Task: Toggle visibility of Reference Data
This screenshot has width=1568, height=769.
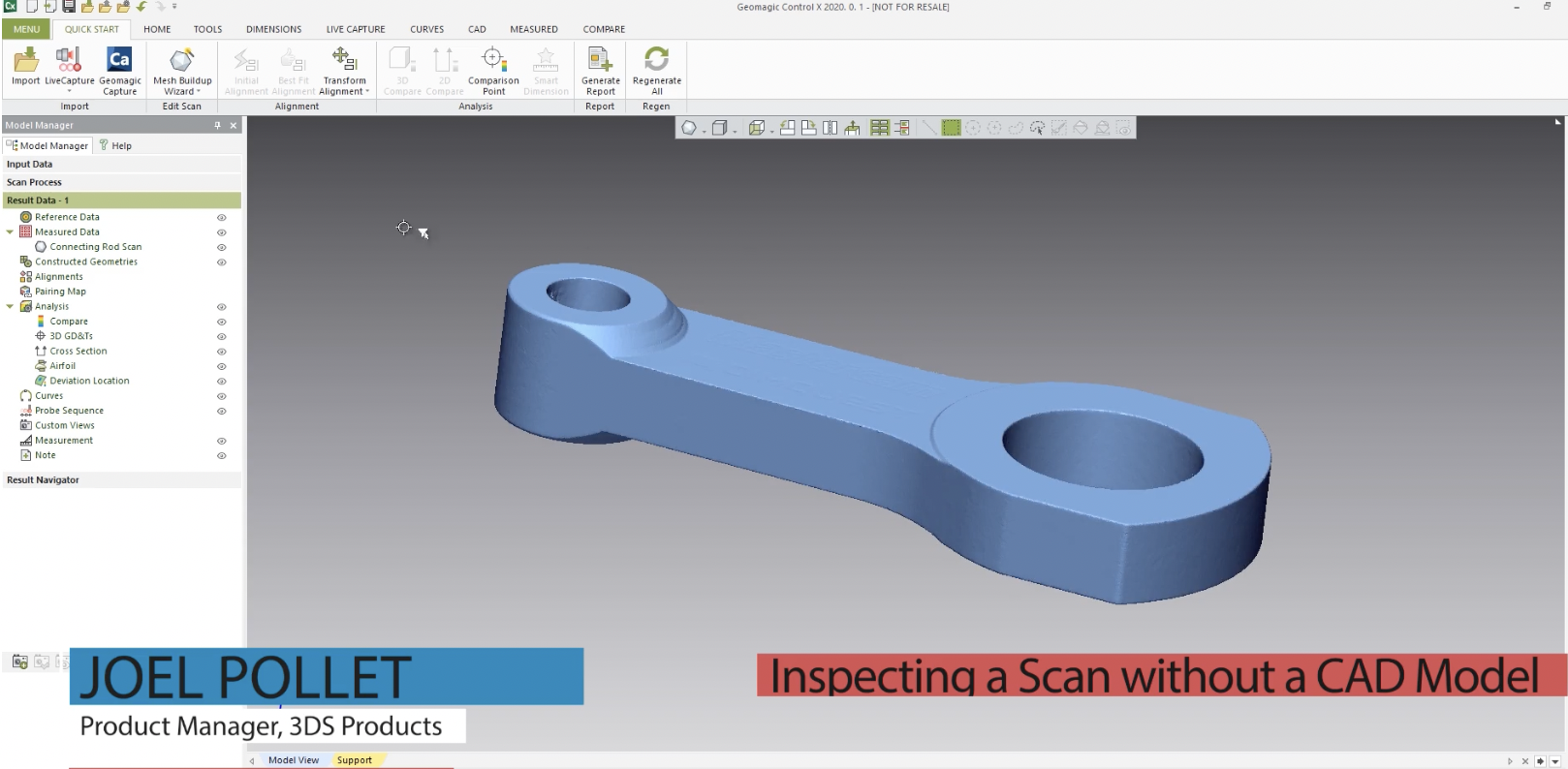Action: coord(221,218)
